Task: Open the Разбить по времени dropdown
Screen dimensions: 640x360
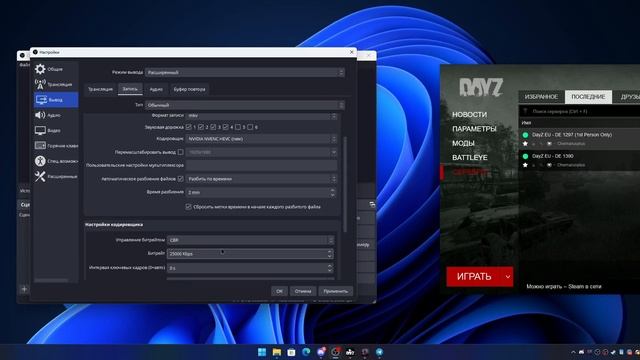Action: (x=262, y=179)
